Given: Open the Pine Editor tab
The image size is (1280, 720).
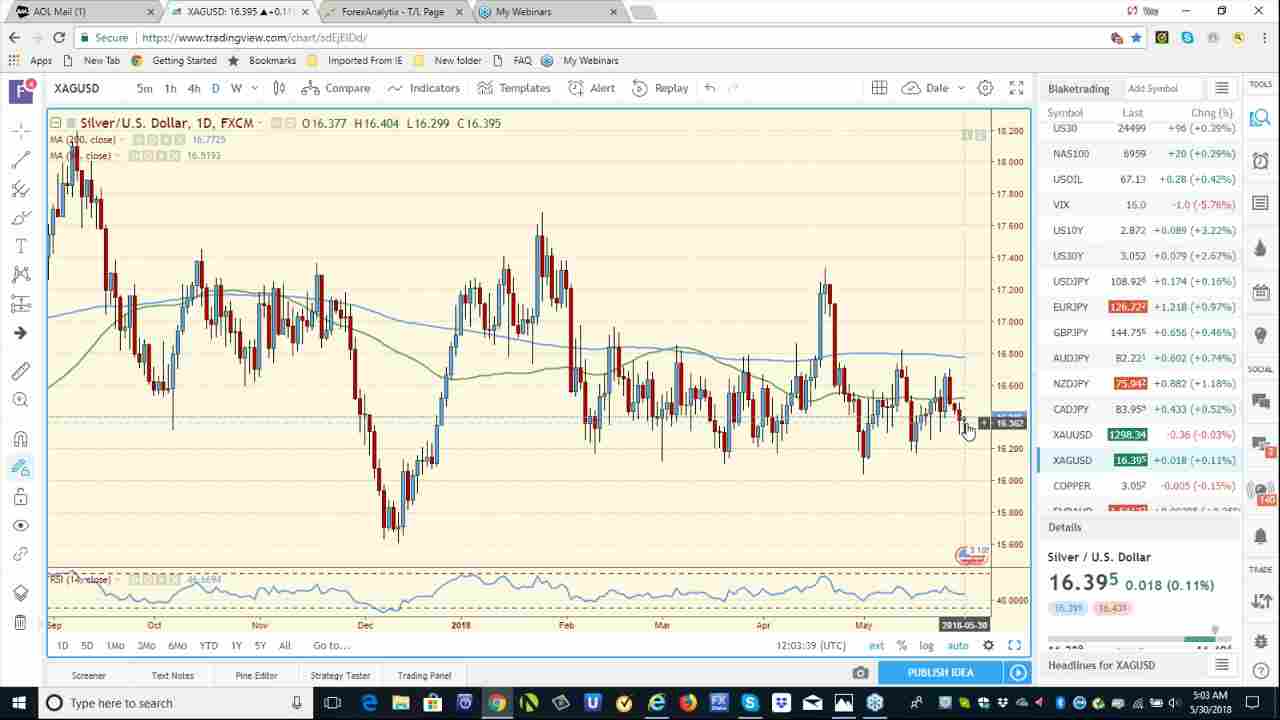Looking at the screenshot, I should (x=256, y=675).
